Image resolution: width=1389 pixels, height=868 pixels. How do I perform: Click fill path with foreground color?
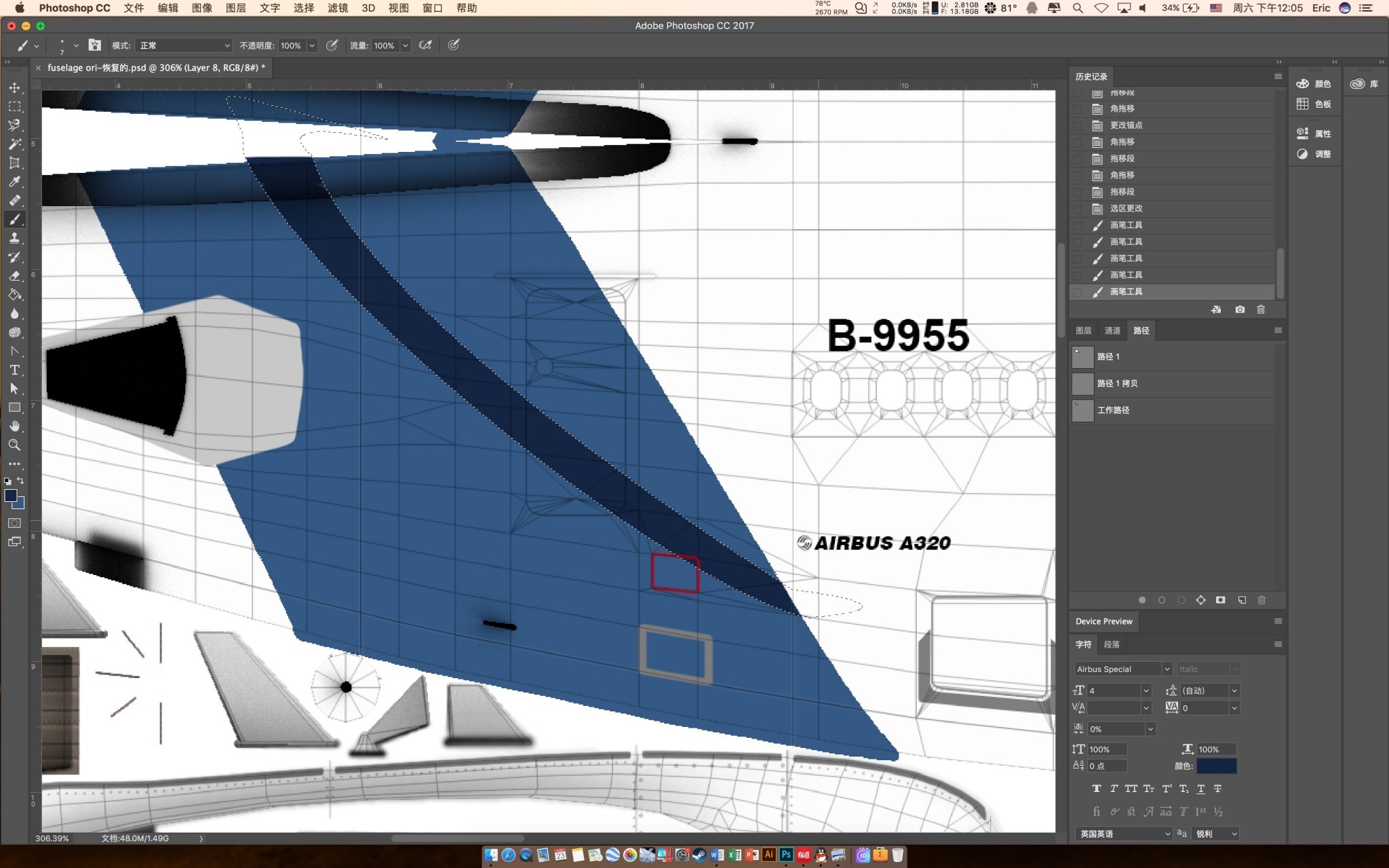(1142, 600)
